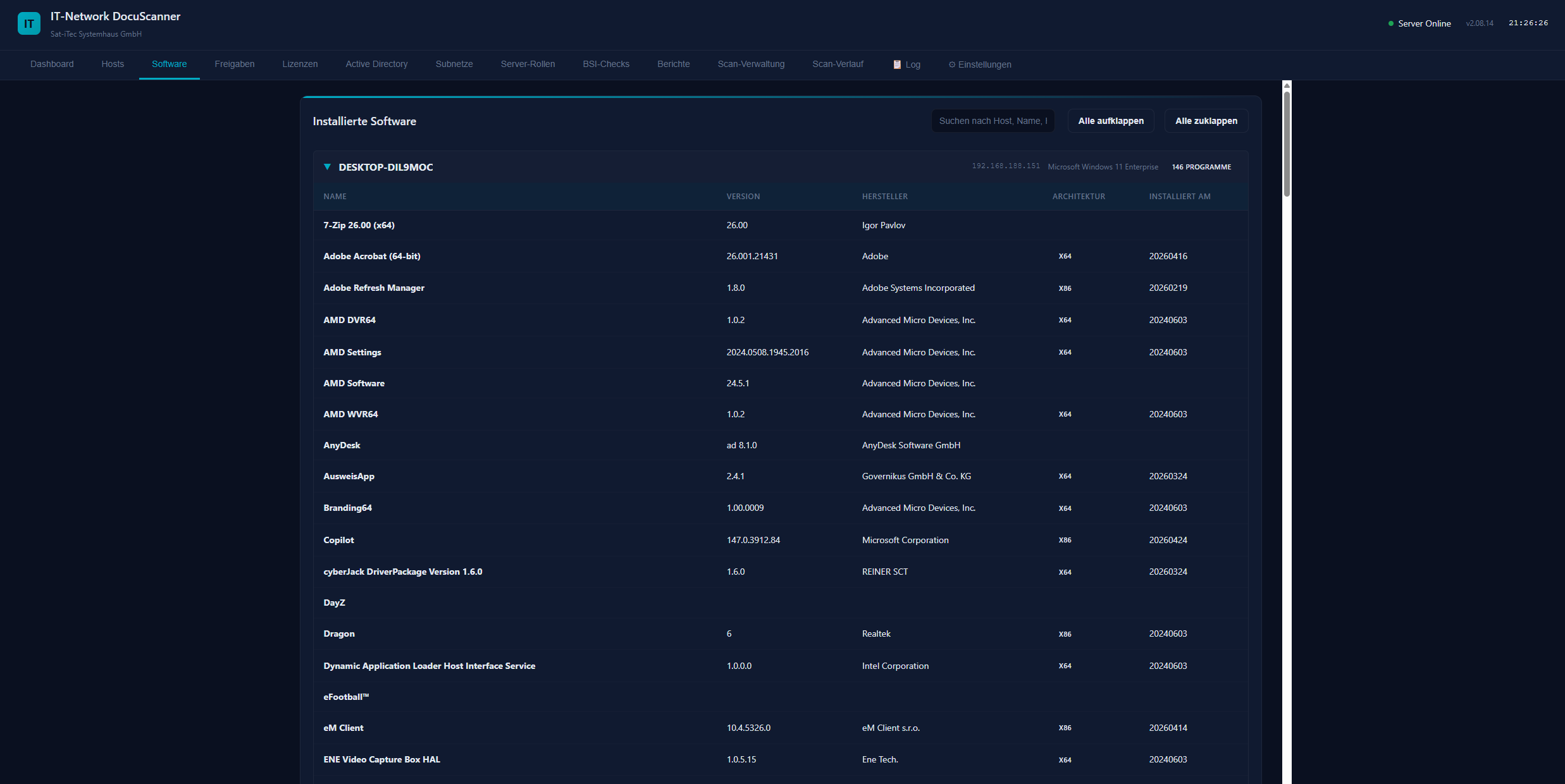Image resolution: width=1565 pixels, height=784 pixels.
Task: Expand all hosts with Alle aufklappen
Action: click(x=1111, y=120)
